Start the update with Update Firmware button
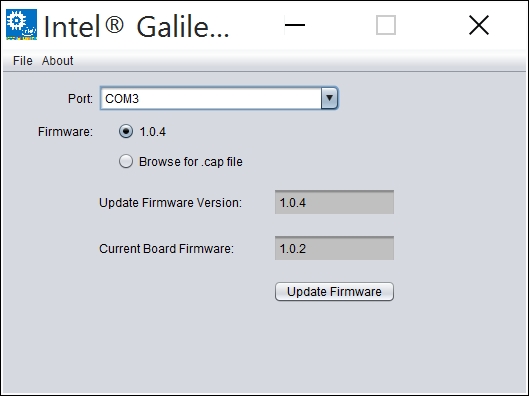 334,291
